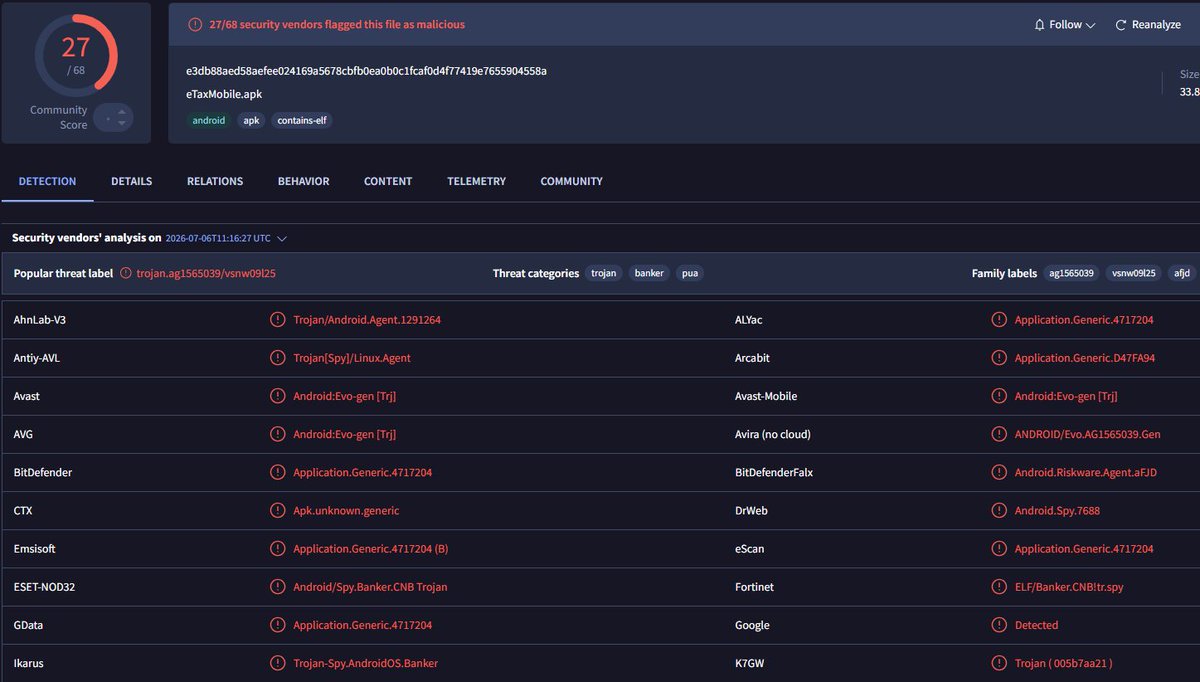The image size is (1200, 682).
Task: Click the alert icon for Google Detected result
Action: (x=998, y=625)
